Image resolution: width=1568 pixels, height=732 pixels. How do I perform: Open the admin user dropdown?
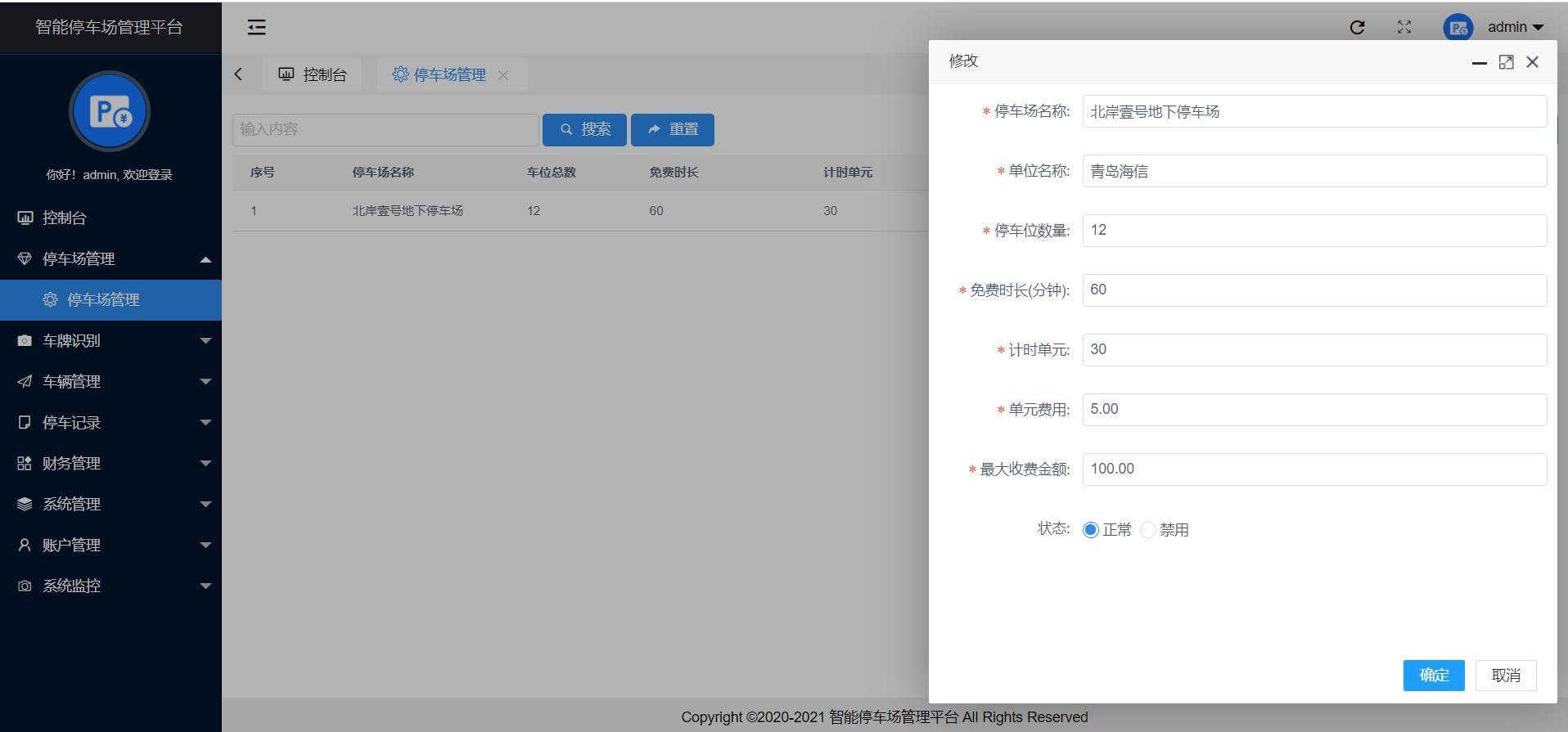pyautogui.click(x=1514, y=27)
